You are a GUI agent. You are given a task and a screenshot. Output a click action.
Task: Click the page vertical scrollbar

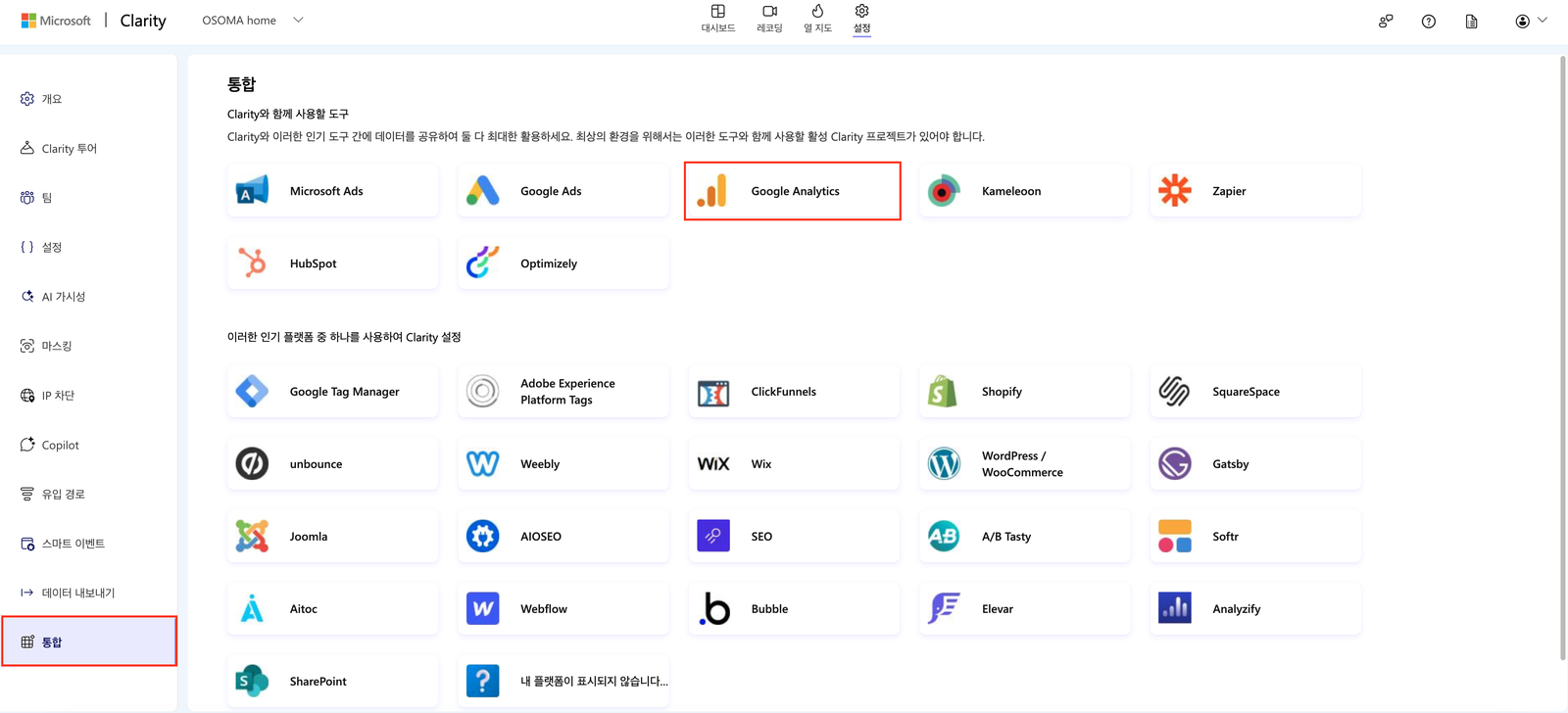[1563, 357]
